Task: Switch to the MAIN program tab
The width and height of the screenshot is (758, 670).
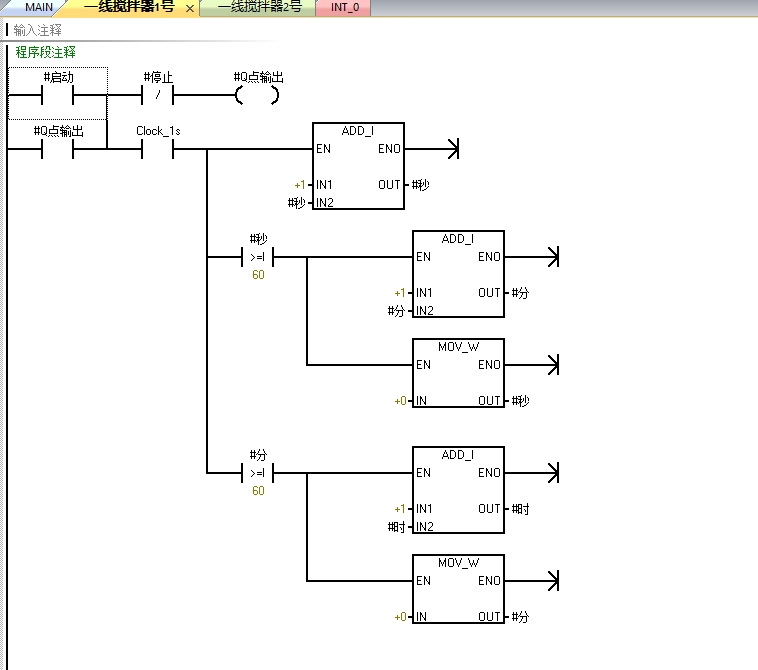Action: point(38,7)
